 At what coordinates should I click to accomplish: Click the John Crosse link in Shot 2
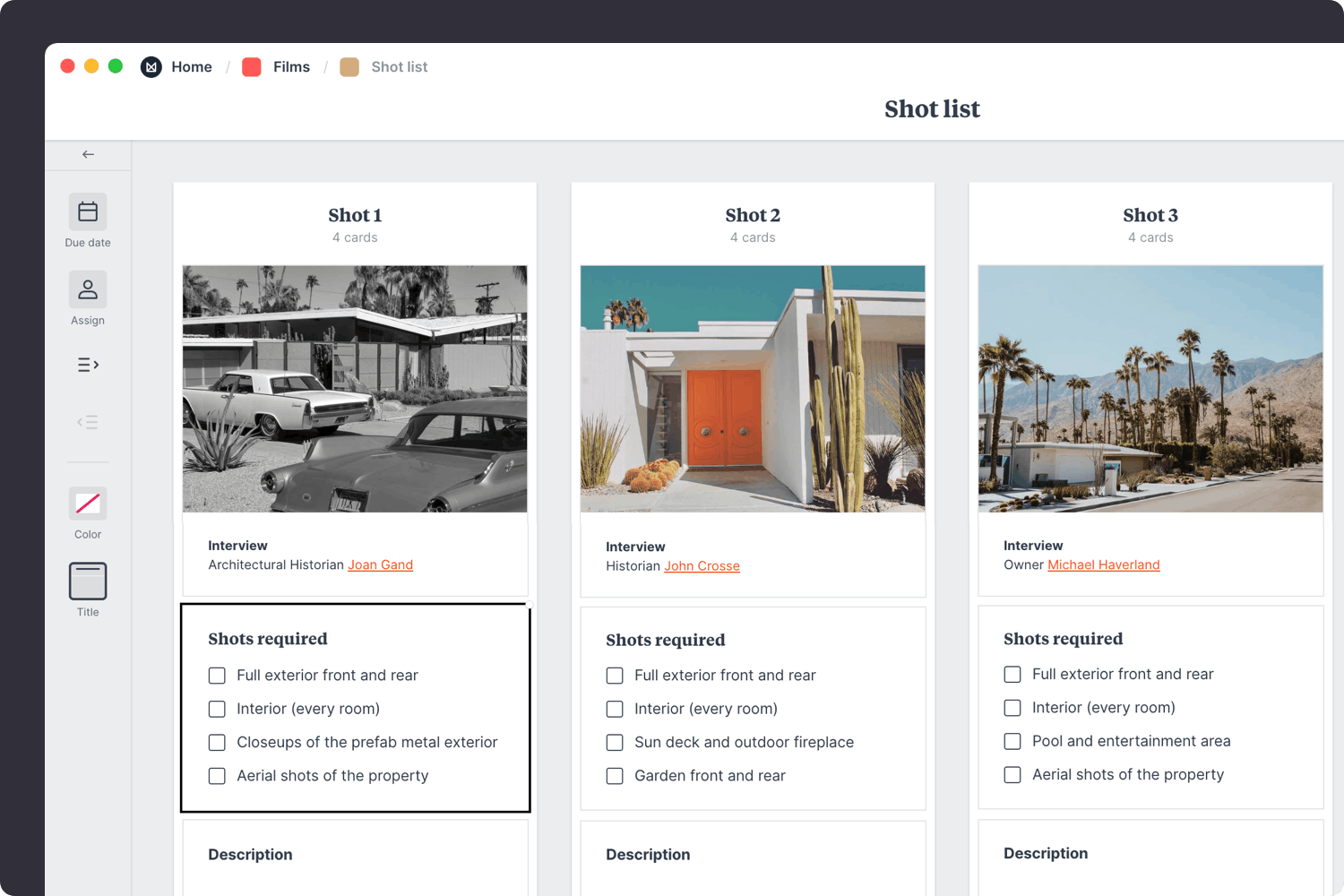(x=702, y=565)
